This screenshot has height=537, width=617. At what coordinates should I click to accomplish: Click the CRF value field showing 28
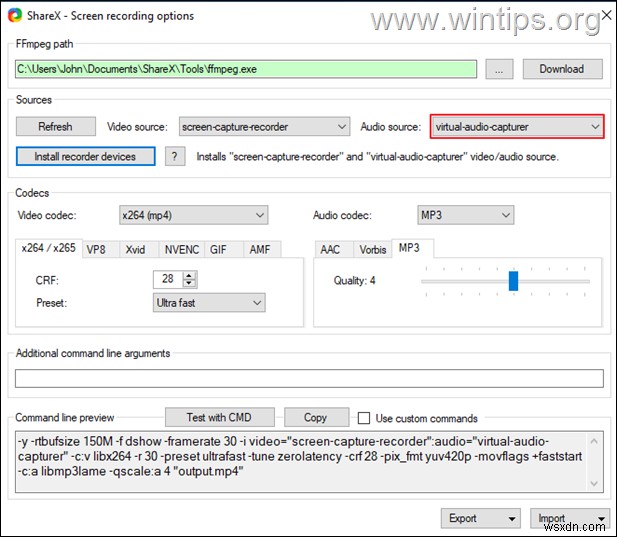coord(168,279)
